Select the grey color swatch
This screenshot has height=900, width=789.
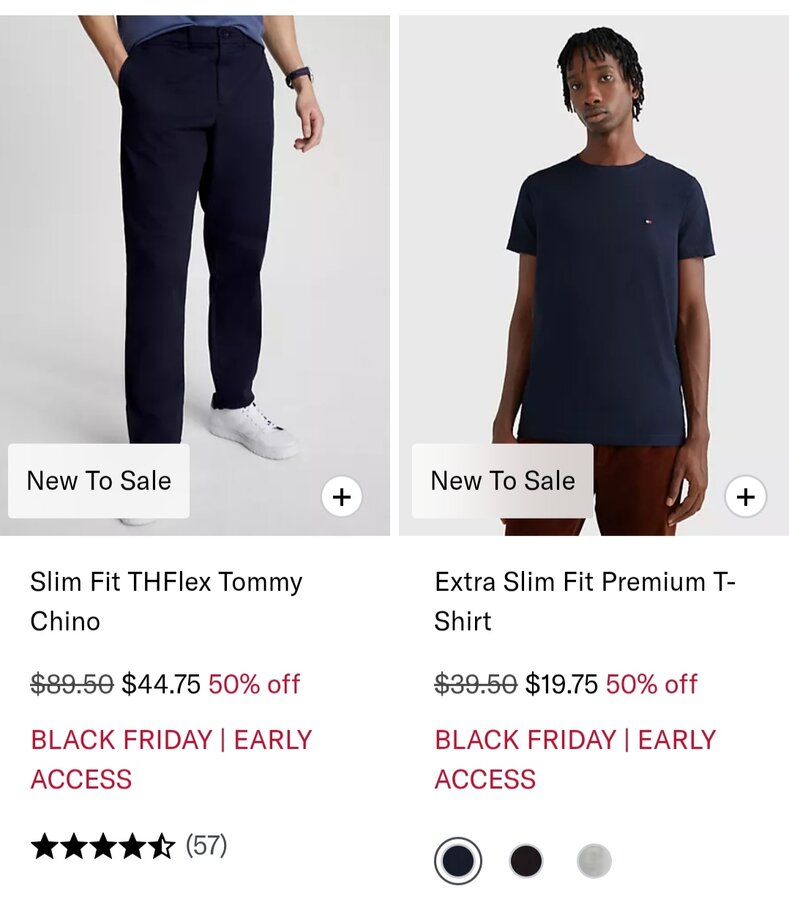point(594,861)
